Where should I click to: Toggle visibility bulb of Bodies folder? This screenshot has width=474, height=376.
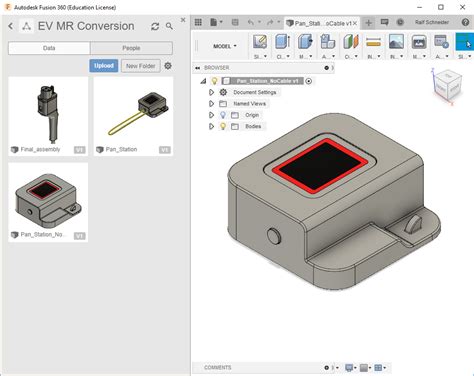tap(223, 126)
